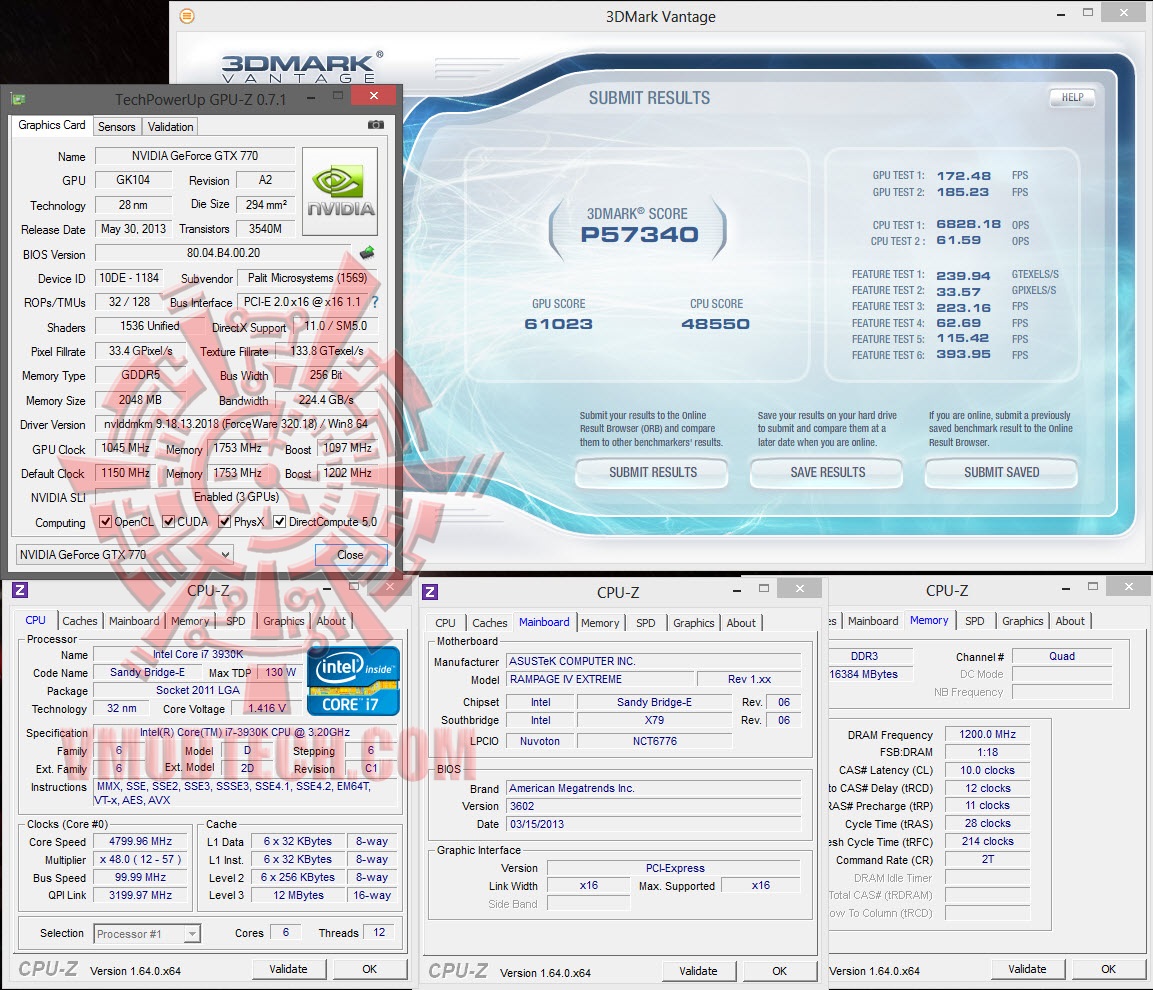
Task: Click the NVIDIA logo in GPU-Z
Action: [x=340, y=191]
